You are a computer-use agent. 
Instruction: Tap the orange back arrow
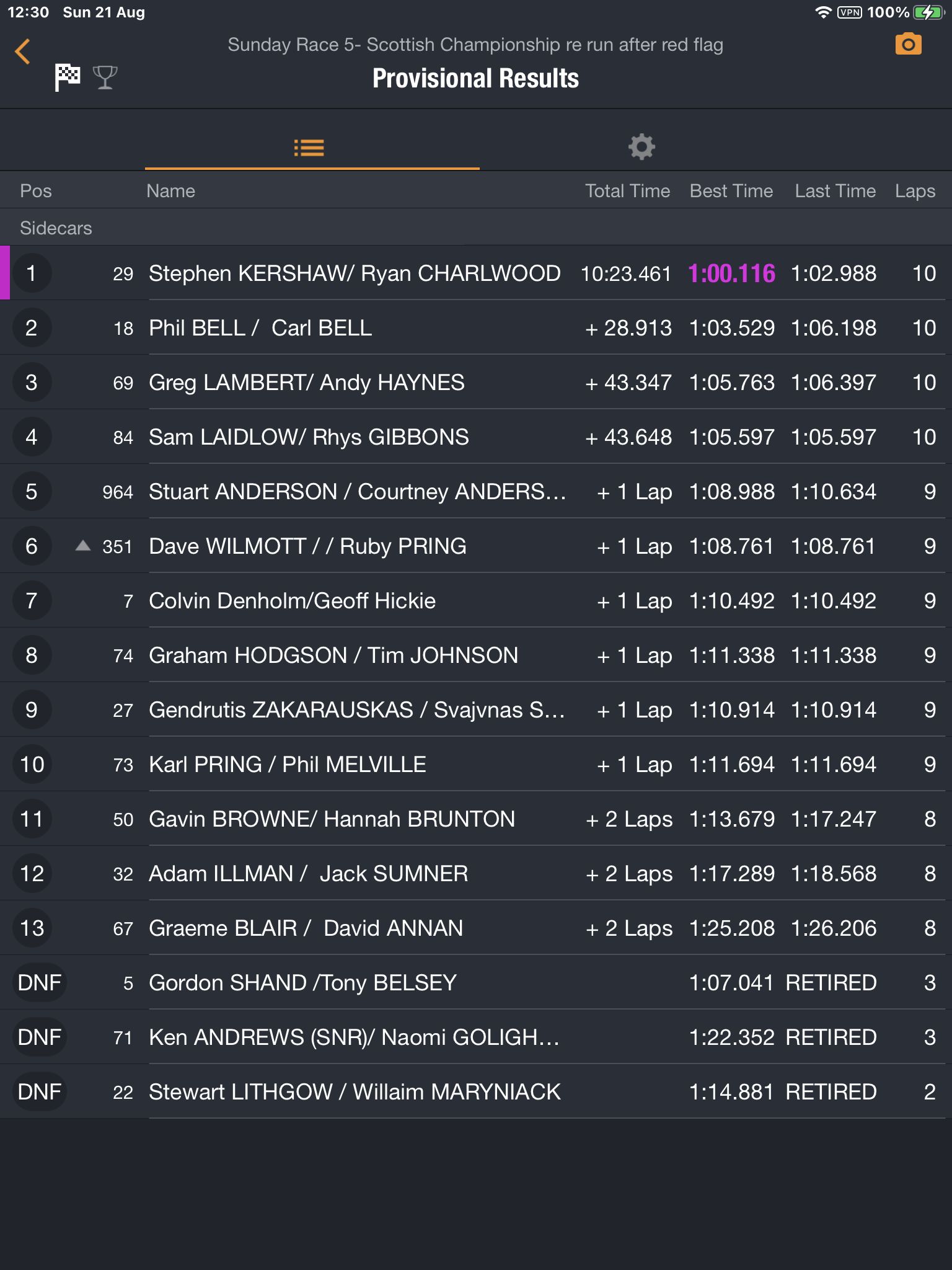point(23,51)
